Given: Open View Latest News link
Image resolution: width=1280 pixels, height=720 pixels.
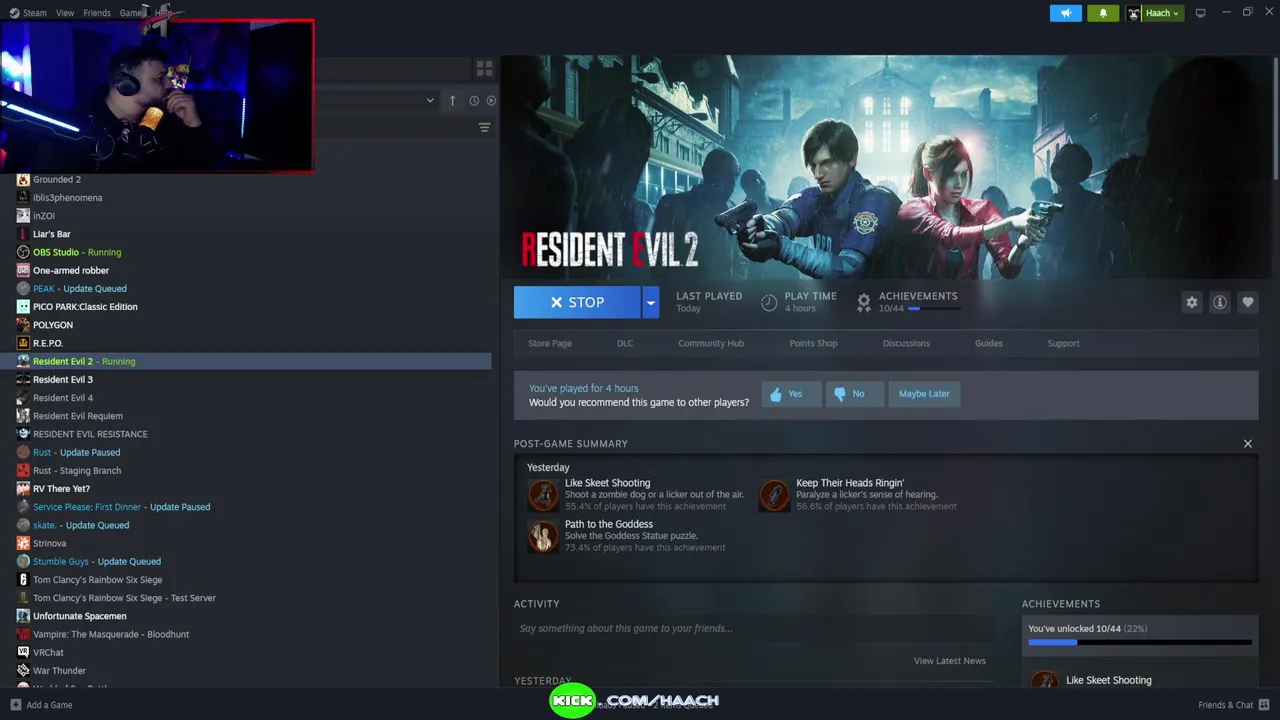Looking at the screenshot, I should 949,661.
